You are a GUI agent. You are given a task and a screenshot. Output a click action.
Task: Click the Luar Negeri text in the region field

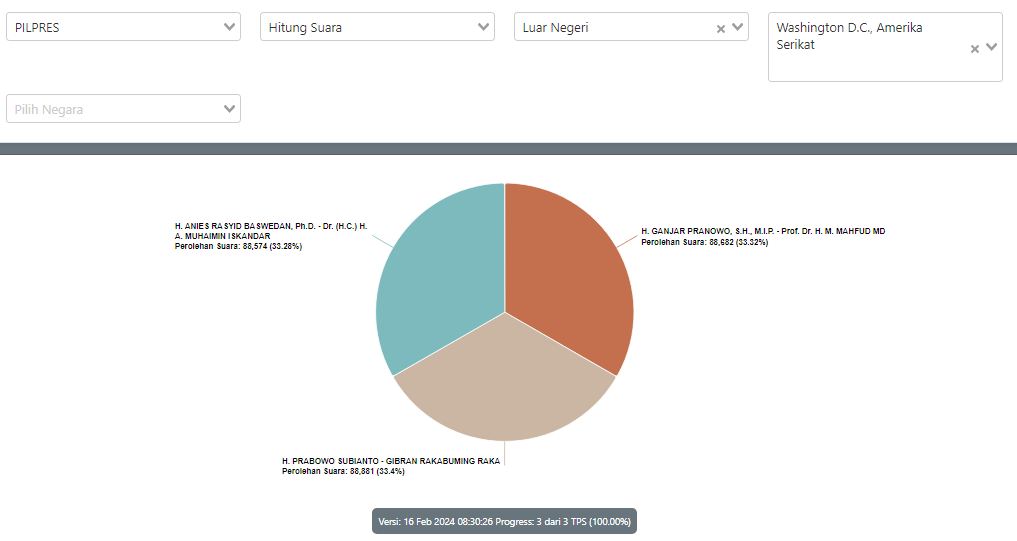pyautogui.click(x=556, y=28)
